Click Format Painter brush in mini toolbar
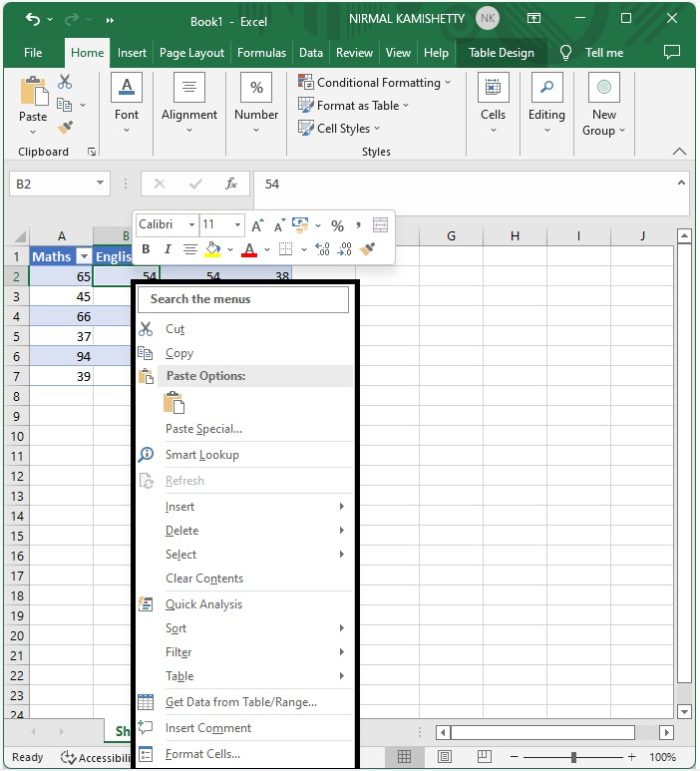Image resolution: width=700 pixels, height=771 pixels. [367, 249]
